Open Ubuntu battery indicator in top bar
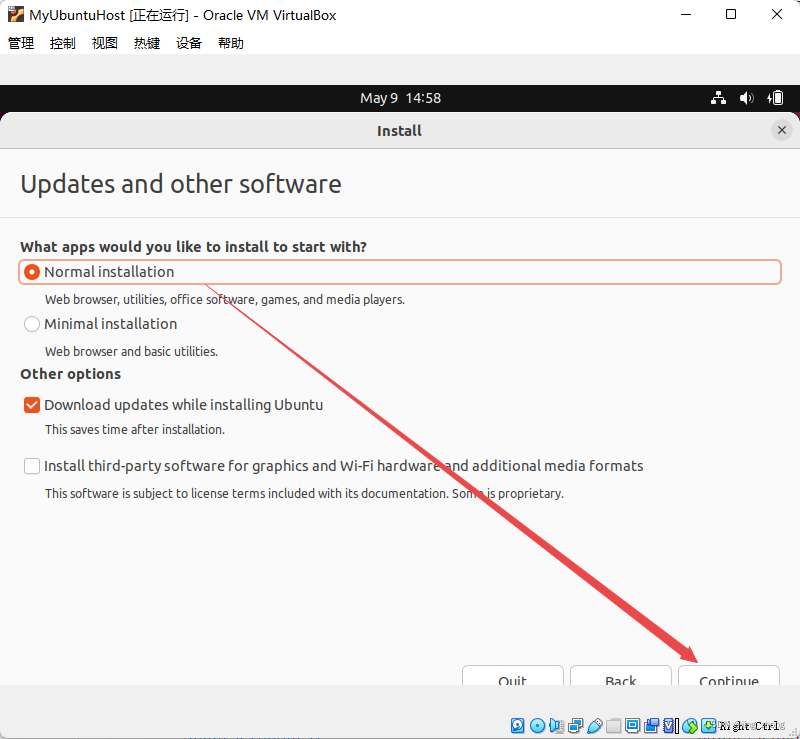 coord(775,97)
